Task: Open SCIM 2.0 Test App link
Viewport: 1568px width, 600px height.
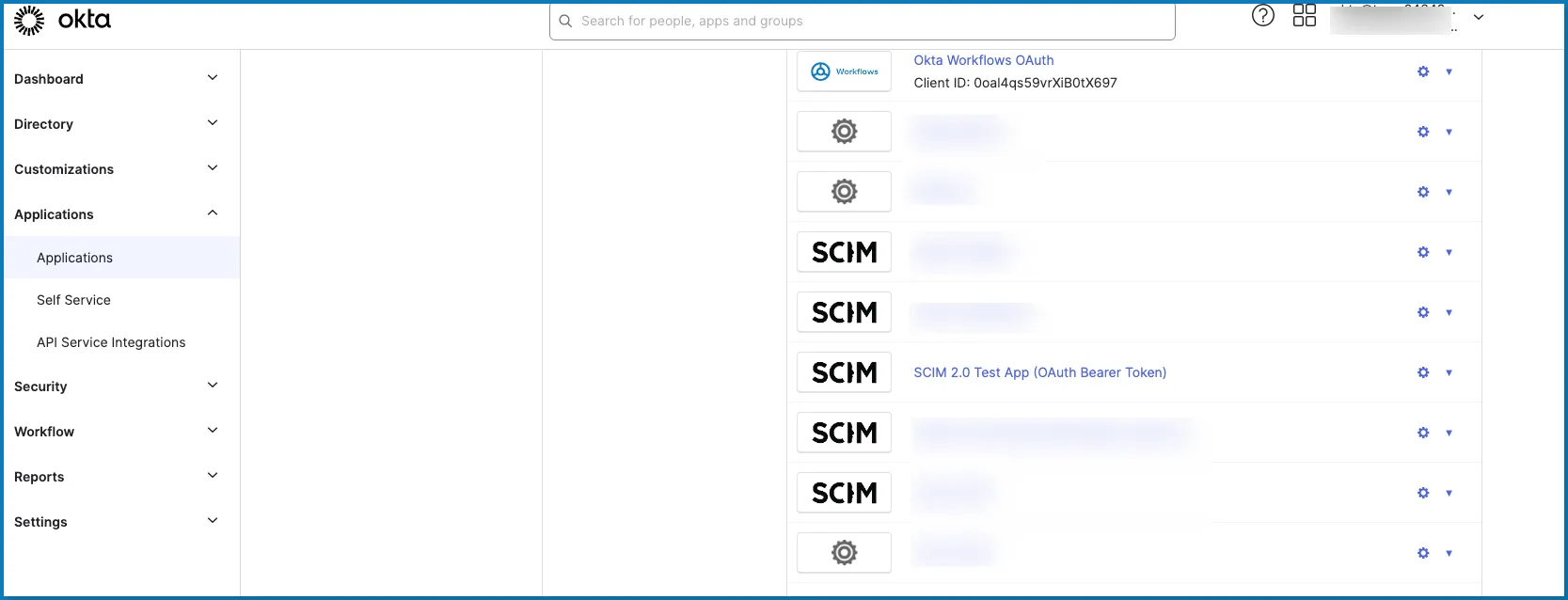Action: tap(1039, 372)
